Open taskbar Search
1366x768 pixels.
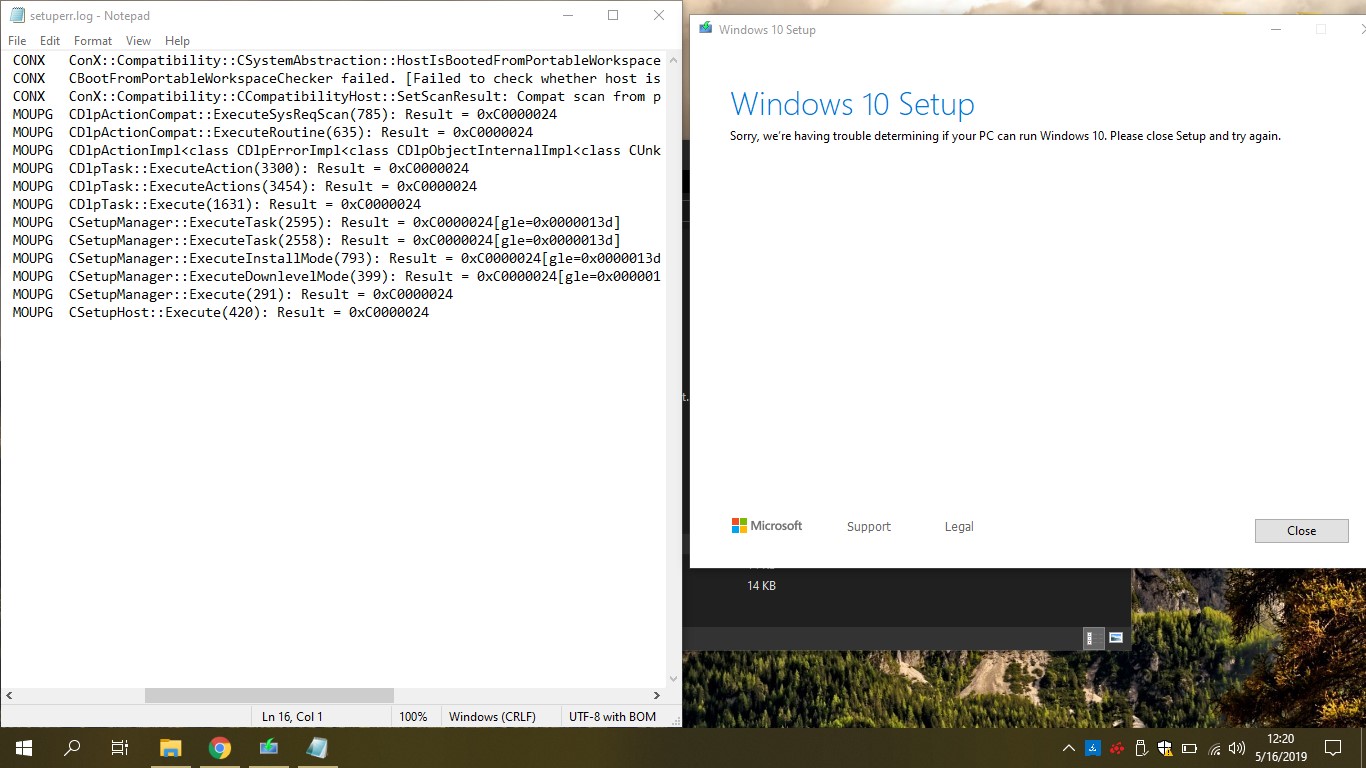72,748
